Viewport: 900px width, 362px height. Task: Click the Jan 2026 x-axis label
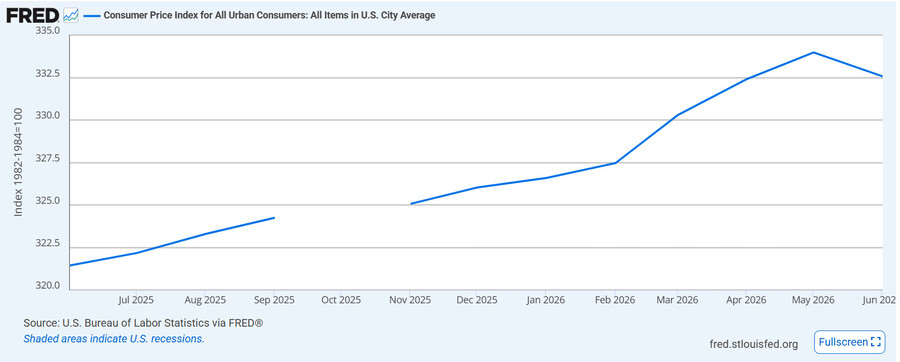[545, 300]
